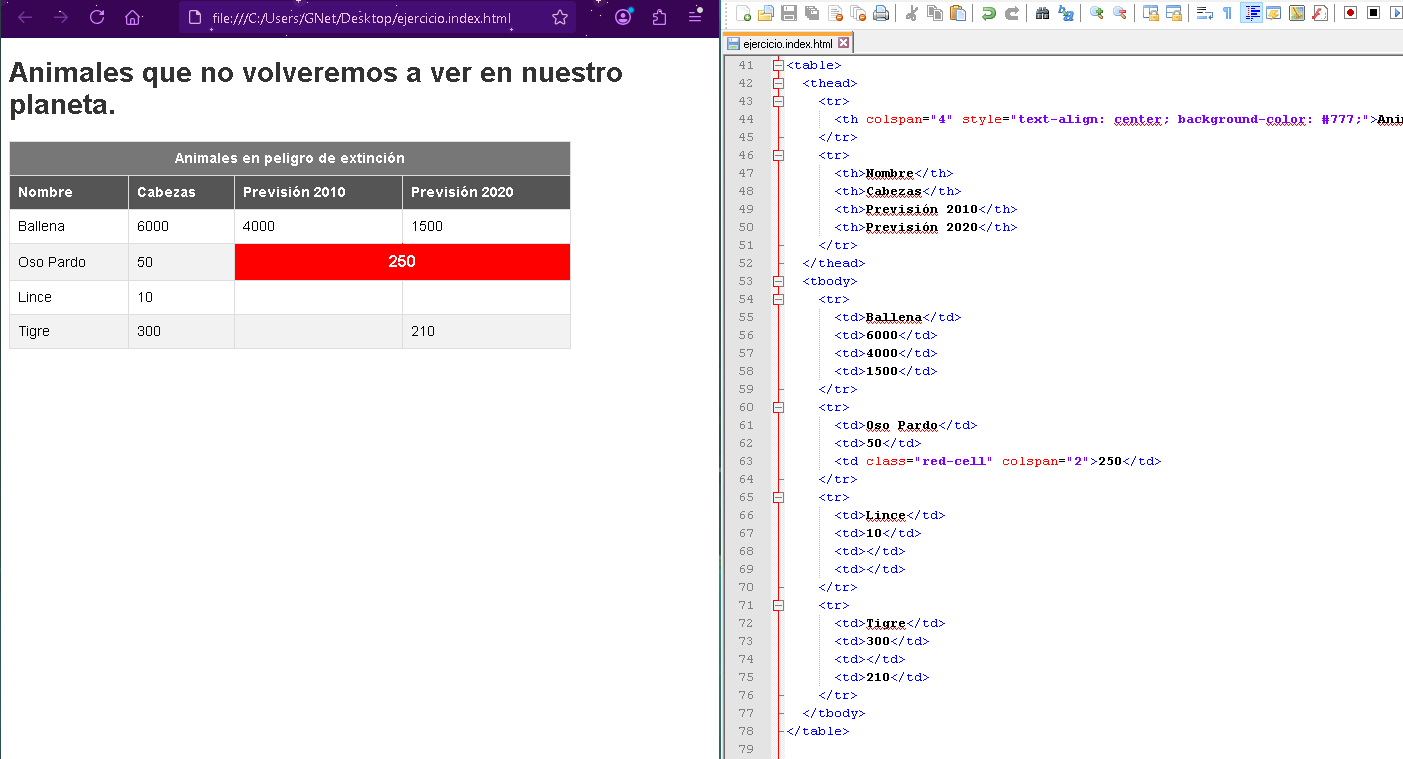Open Find with the binoculars icon

[x=1042, y=13]
